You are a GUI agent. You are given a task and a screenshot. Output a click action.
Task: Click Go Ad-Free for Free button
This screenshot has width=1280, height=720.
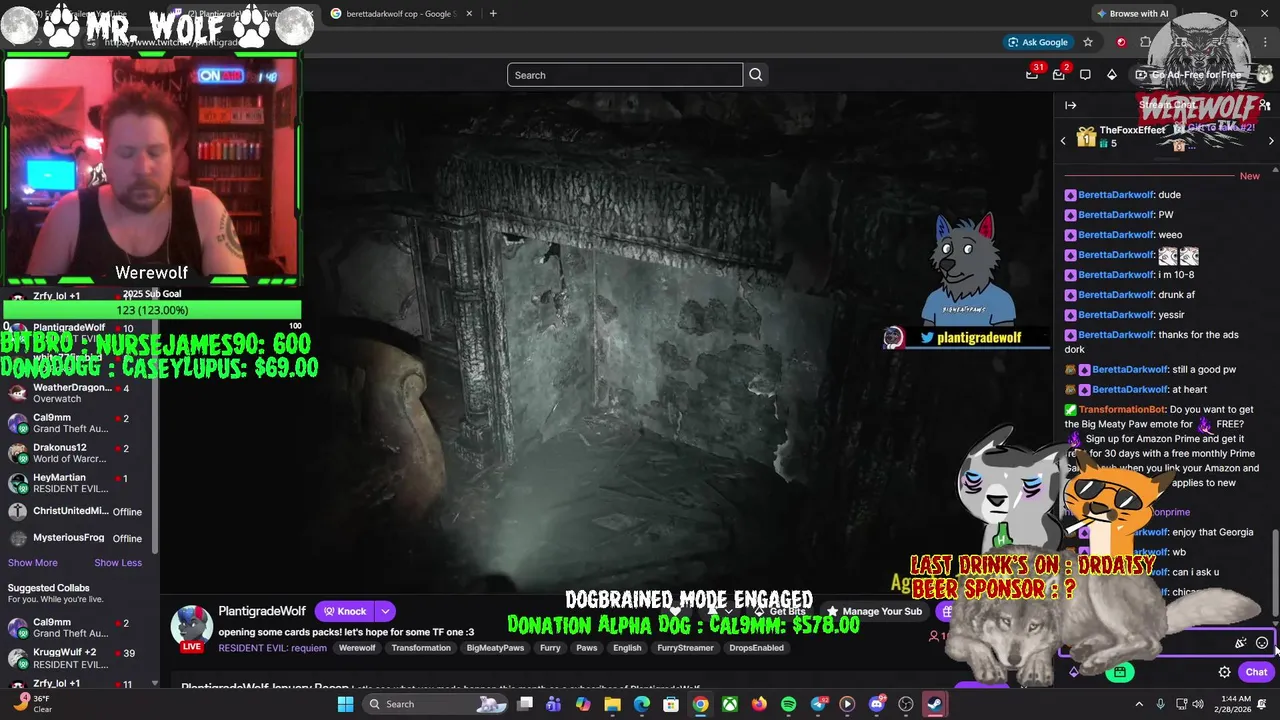coord(1188,75)
